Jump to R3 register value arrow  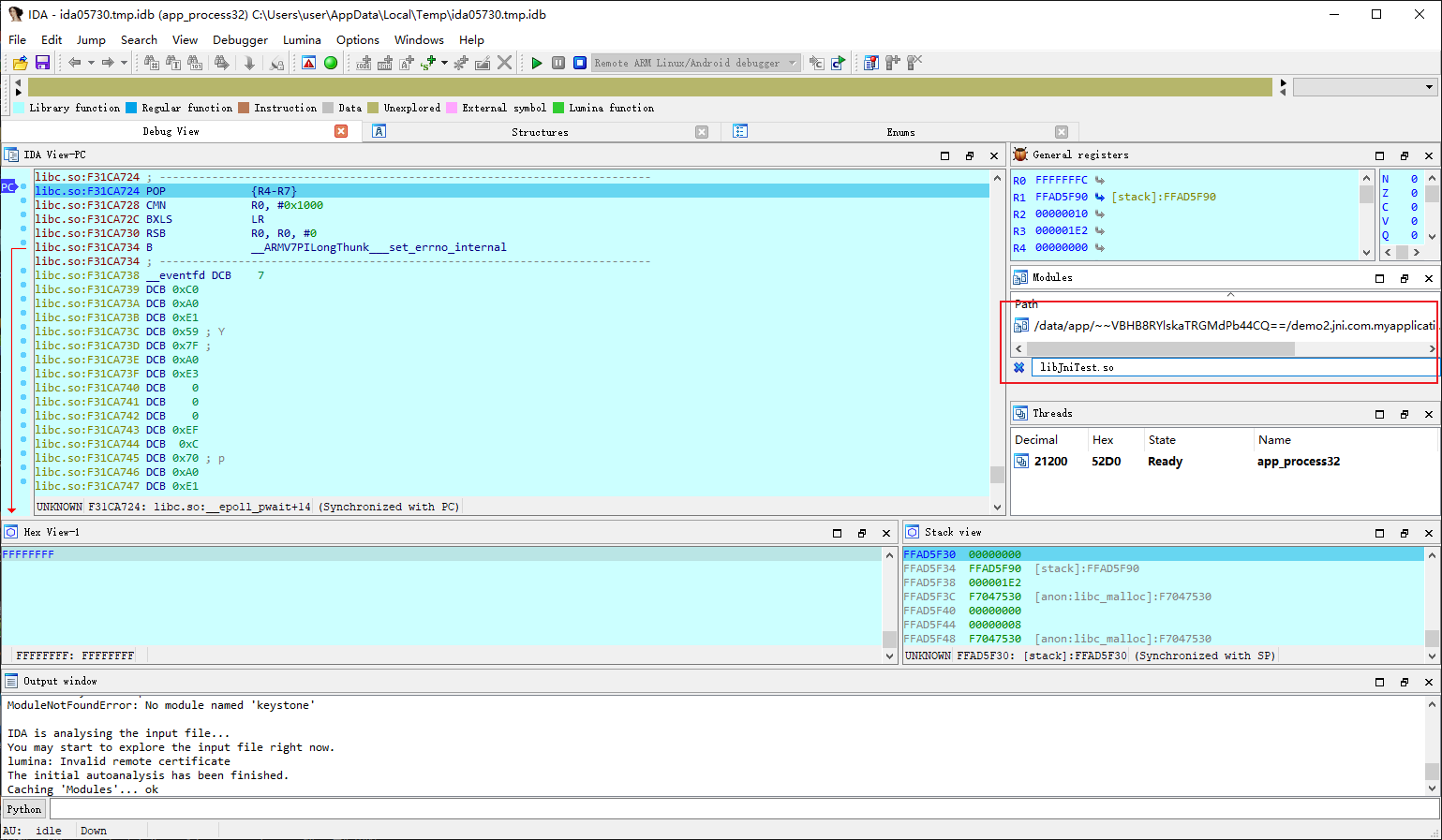tap(1100, 230)
